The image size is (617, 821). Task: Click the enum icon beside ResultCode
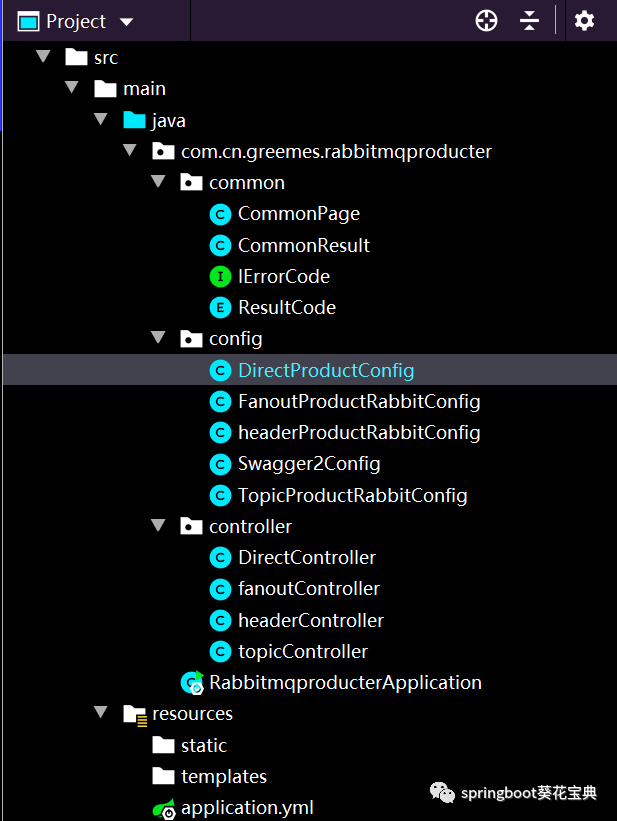coord(220,308)
